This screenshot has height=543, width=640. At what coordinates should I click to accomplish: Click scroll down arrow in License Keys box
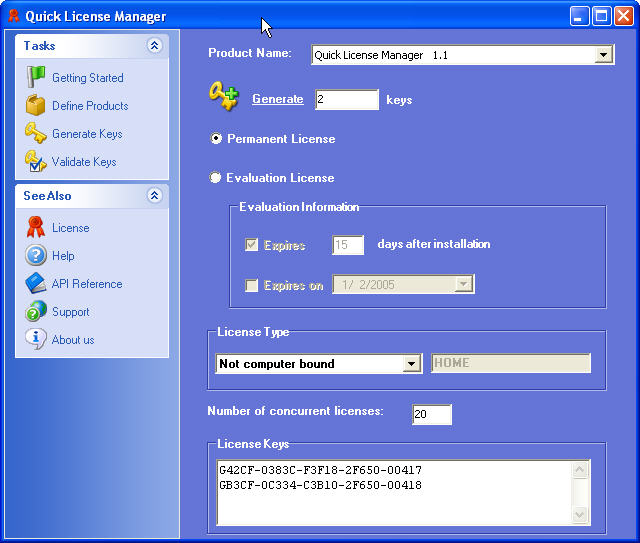580,514
